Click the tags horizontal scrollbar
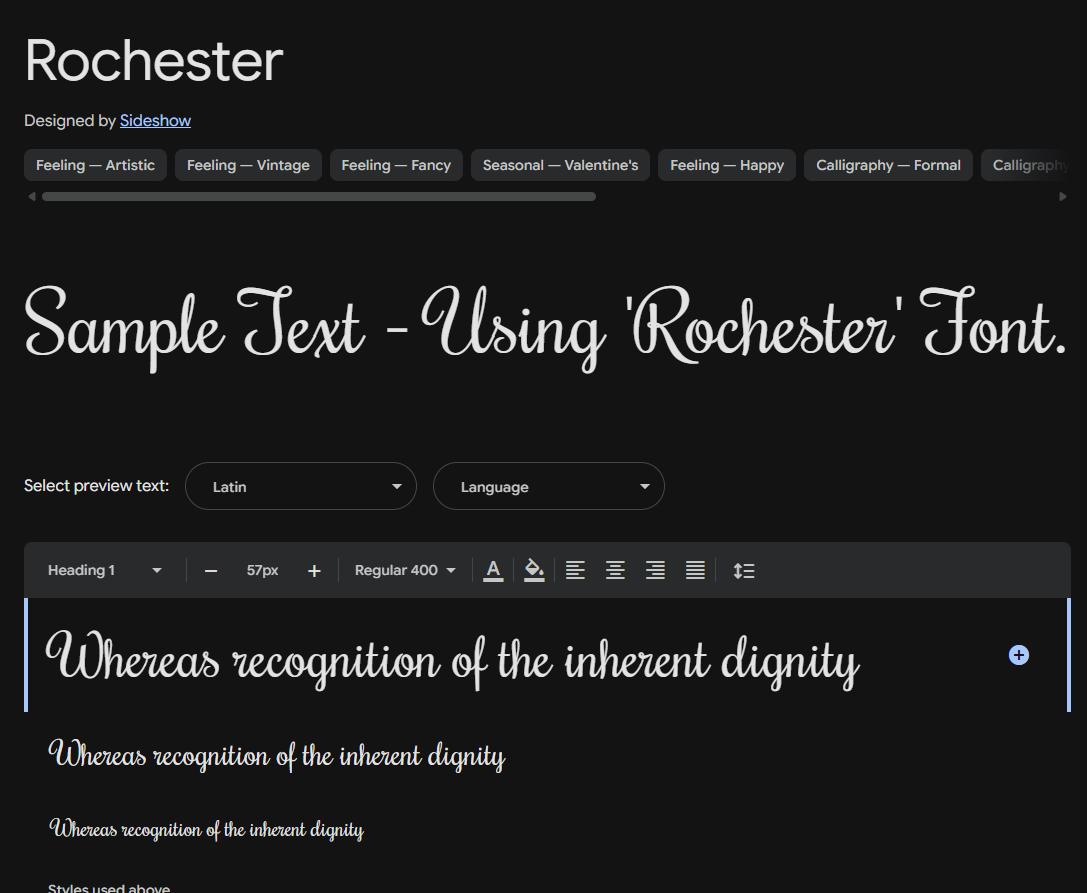Image resolution: width=1087 pixels, height=893 pixels. click(319, 197)
